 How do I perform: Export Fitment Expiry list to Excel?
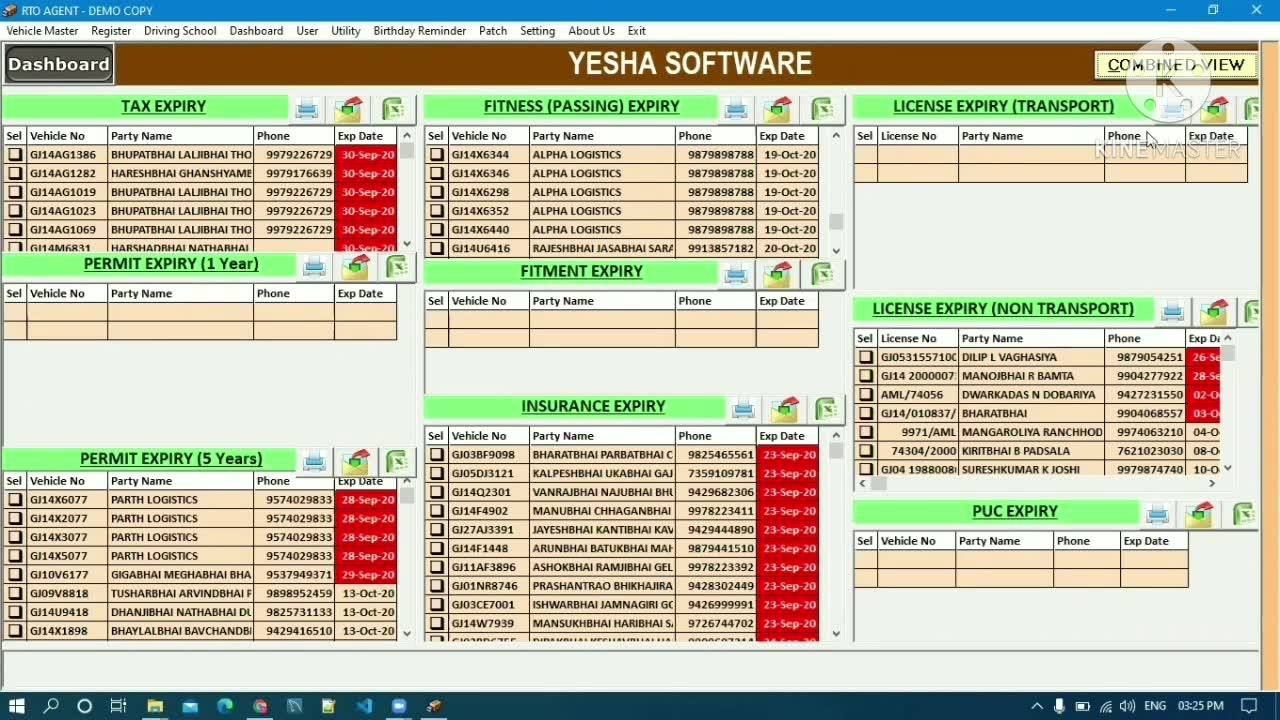point(823,273)
